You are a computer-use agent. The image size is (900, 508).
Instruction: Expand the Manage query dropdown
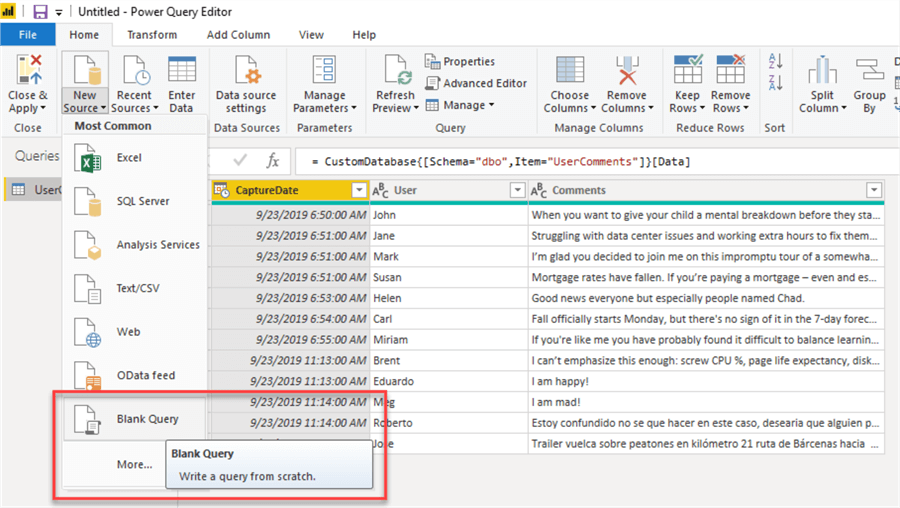pyautogui.click(x=491, y=105)
